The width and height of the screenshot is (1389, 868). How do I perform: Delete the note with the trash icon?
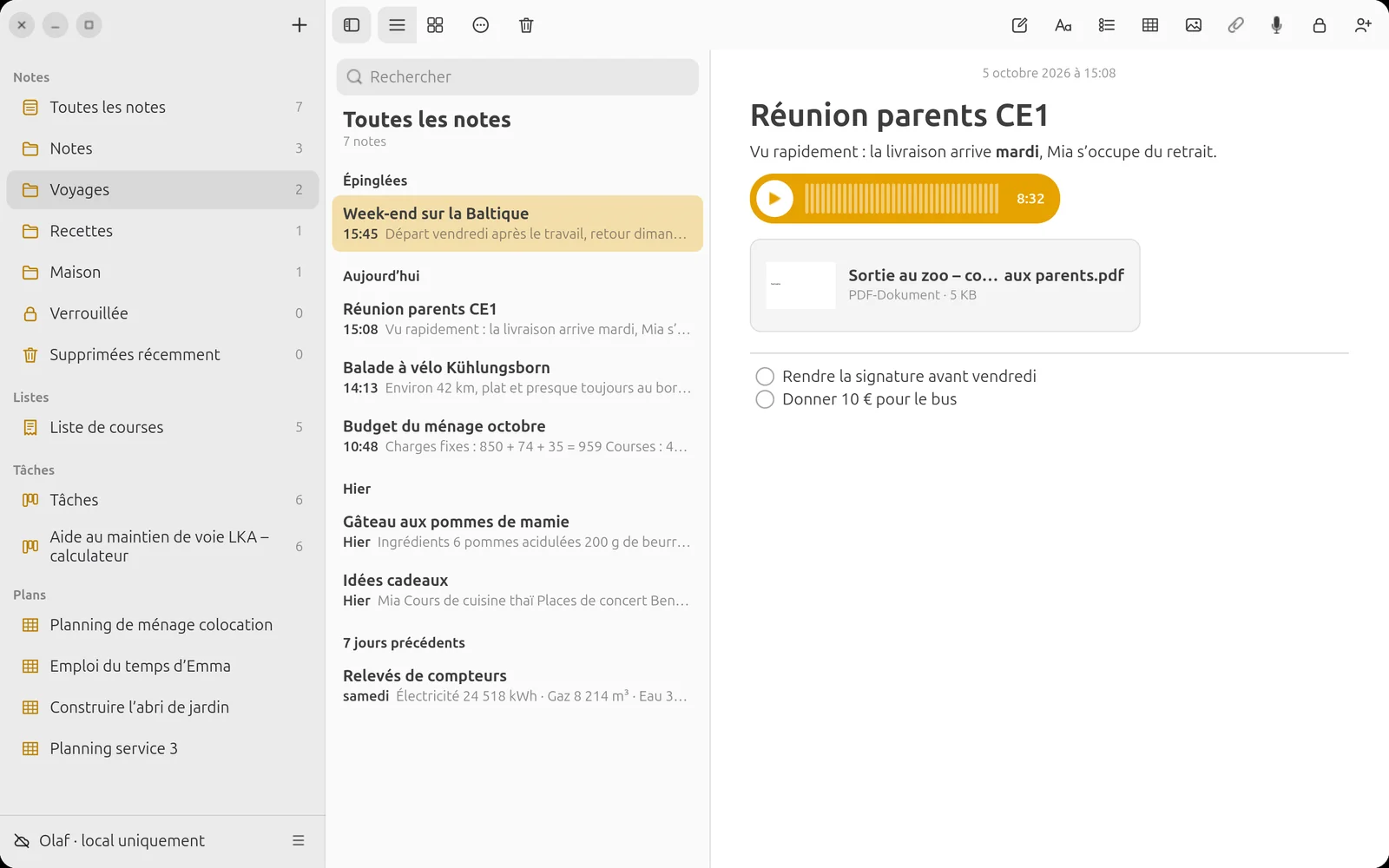tap(526, 25)
